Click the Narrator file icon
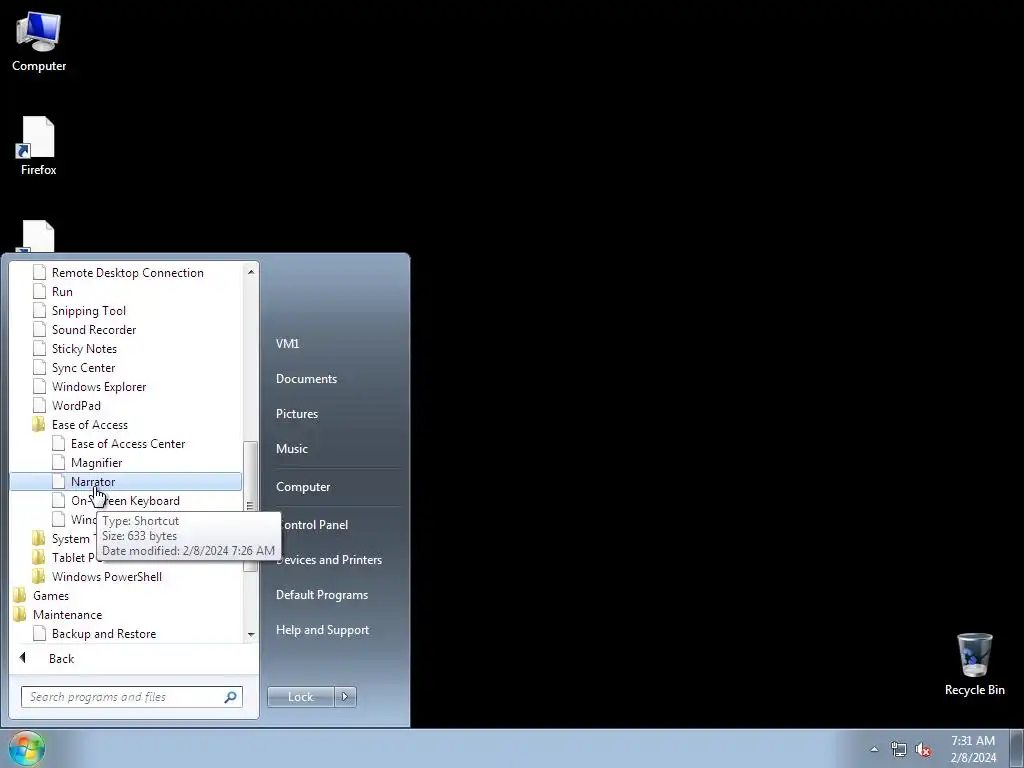 [58, 481]
